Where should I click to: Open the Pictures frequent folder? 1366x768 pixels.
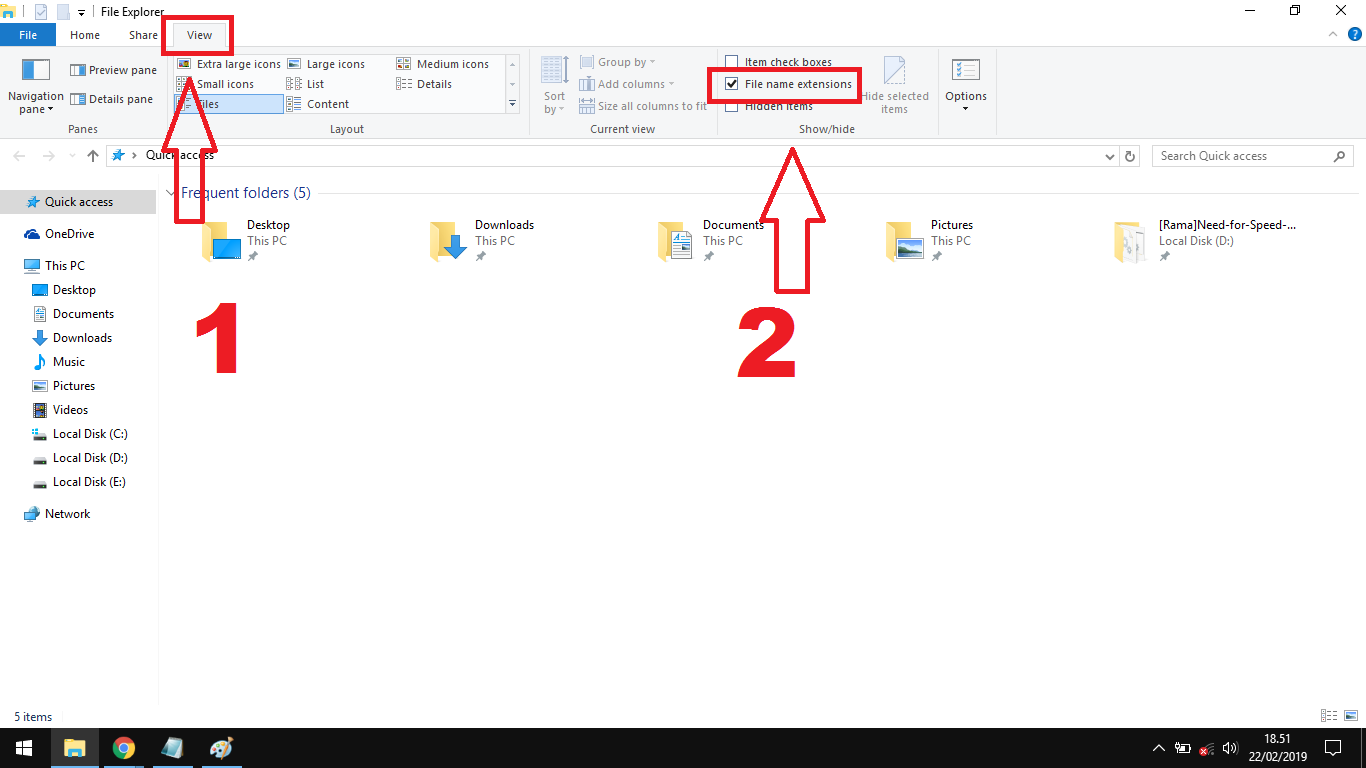point(930,240)
